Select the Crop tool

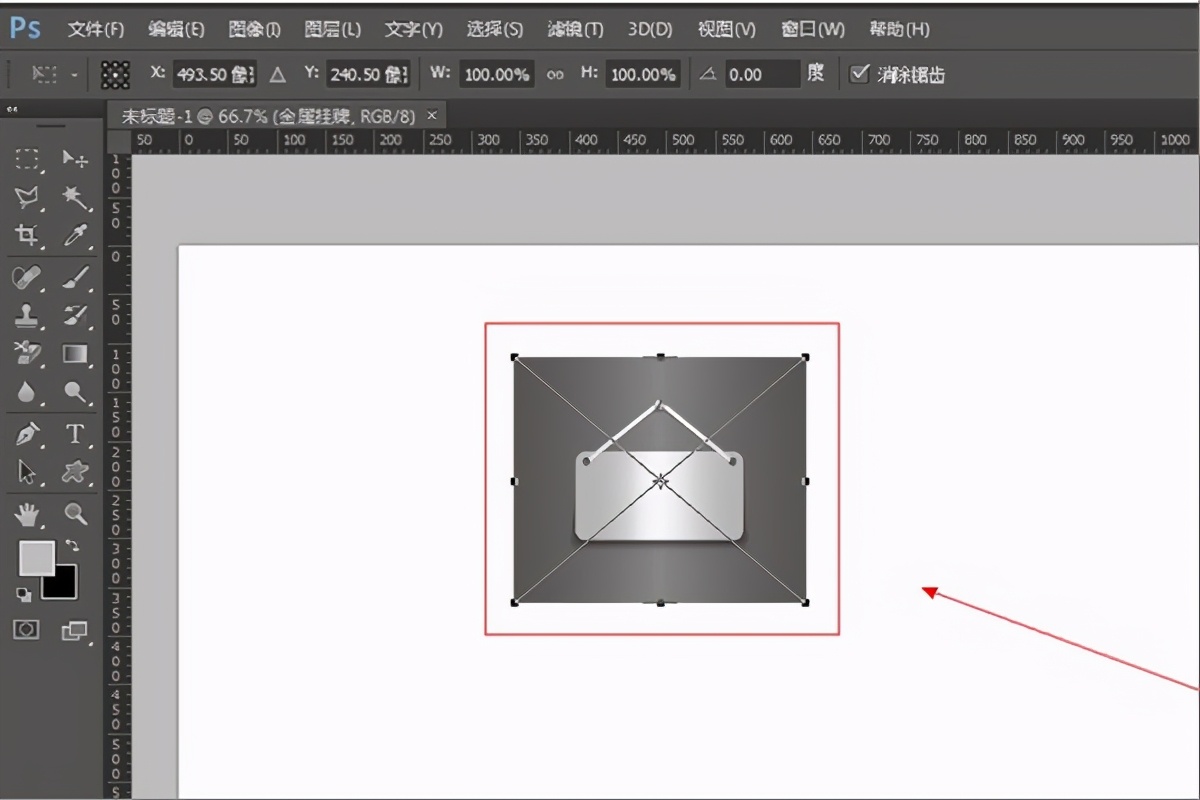coord(27,236)
